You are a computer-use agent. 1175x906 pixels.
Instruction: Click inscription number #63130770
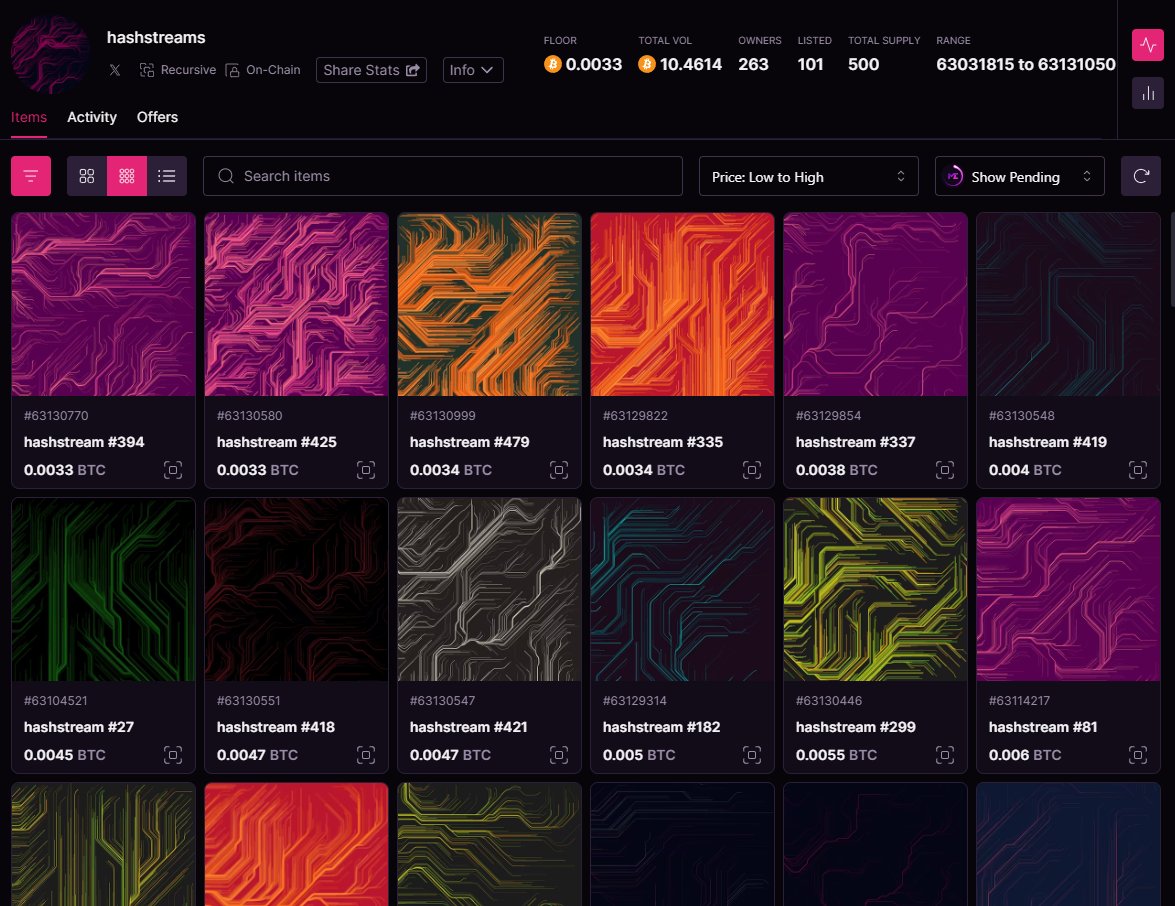click(x=56, y=415)
